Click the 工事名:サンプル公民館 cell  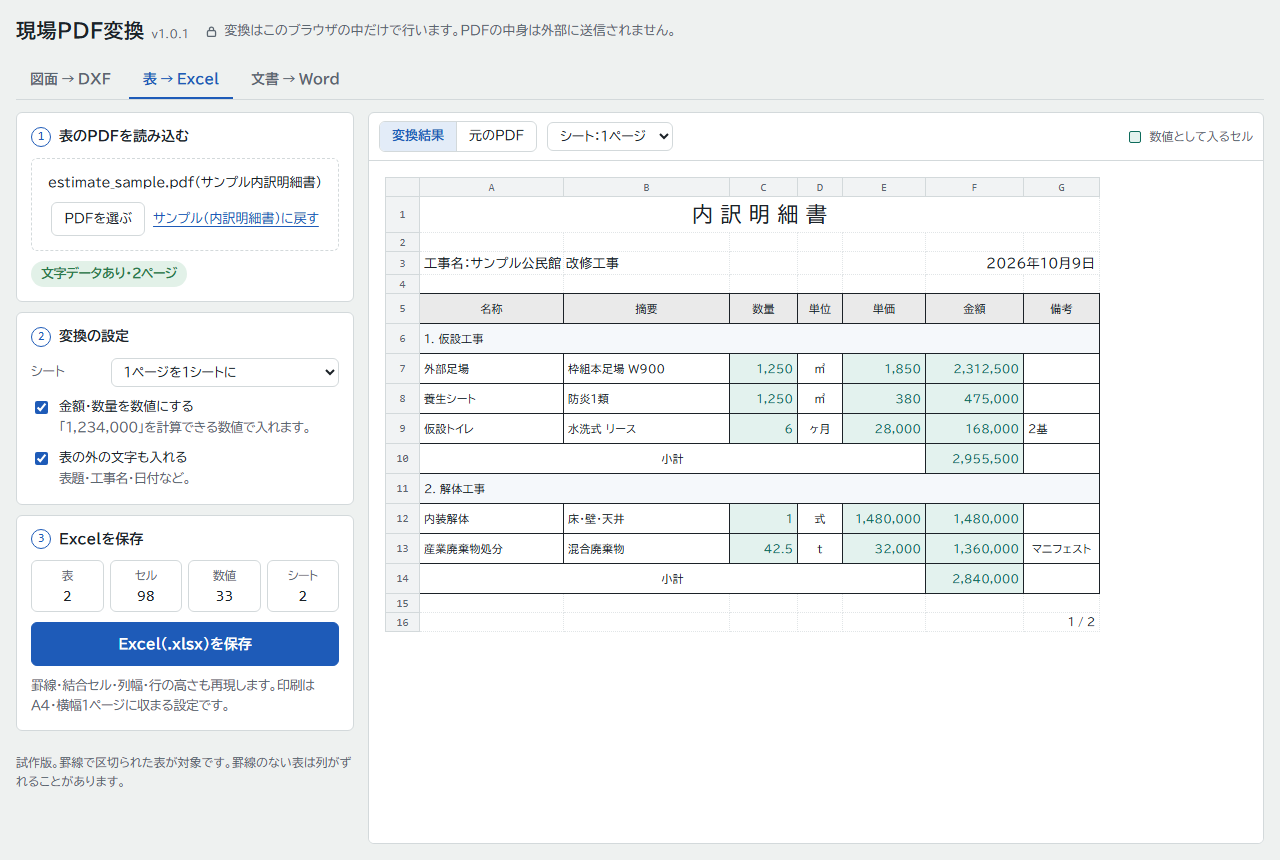pos(491,263)
